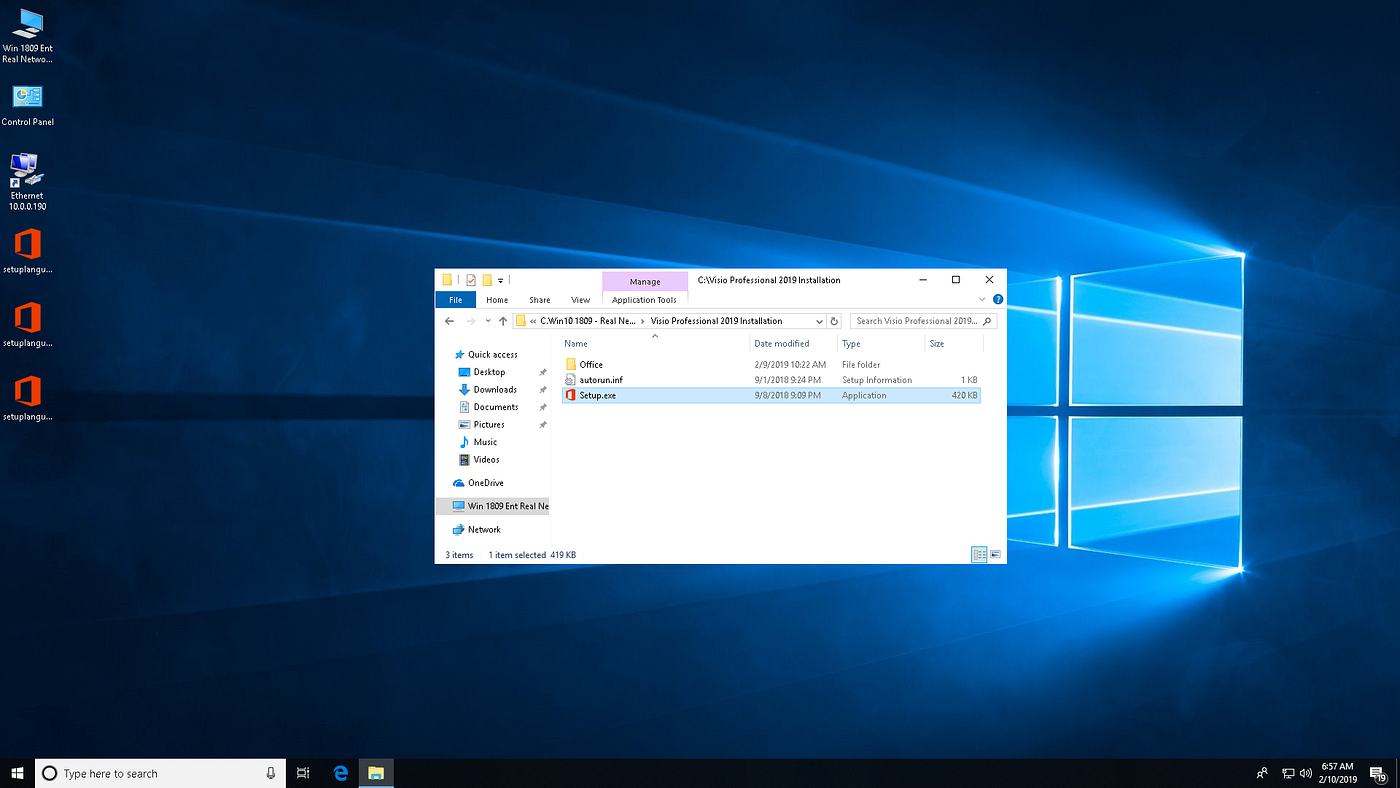
Task: Open the clock showing 6:57 AM
Action: tap(1337, 773)
